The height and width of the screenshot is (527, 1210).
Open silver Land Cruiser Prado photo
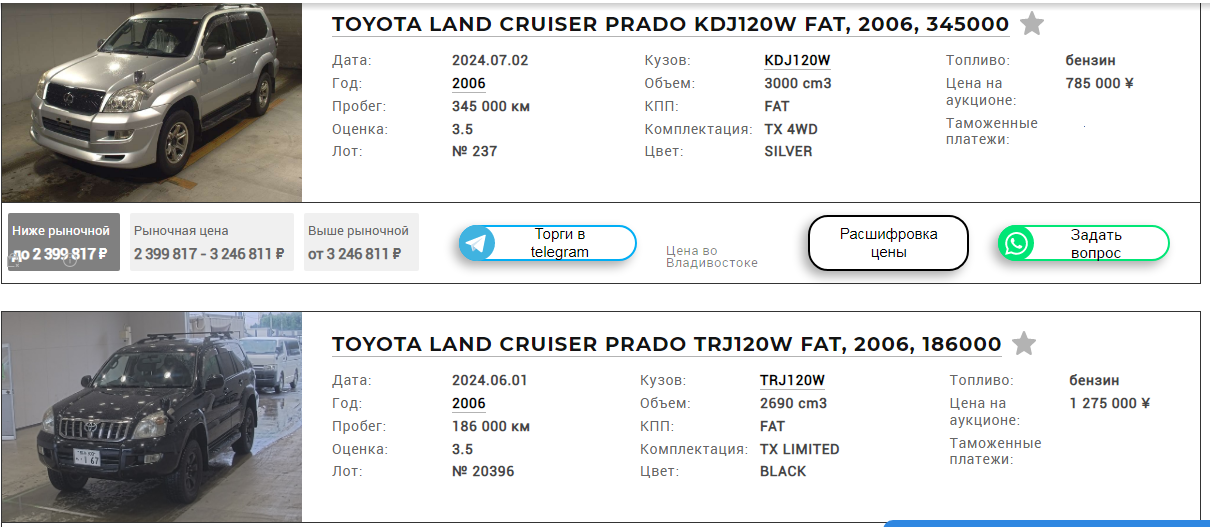pos(151,103)
